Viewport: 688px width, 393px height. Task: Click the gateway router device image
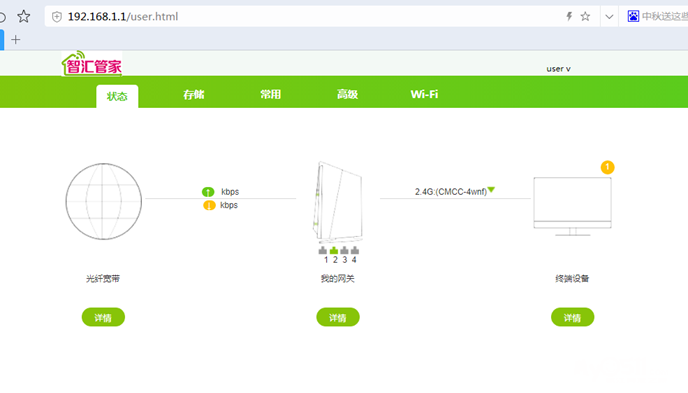point(337,202)
